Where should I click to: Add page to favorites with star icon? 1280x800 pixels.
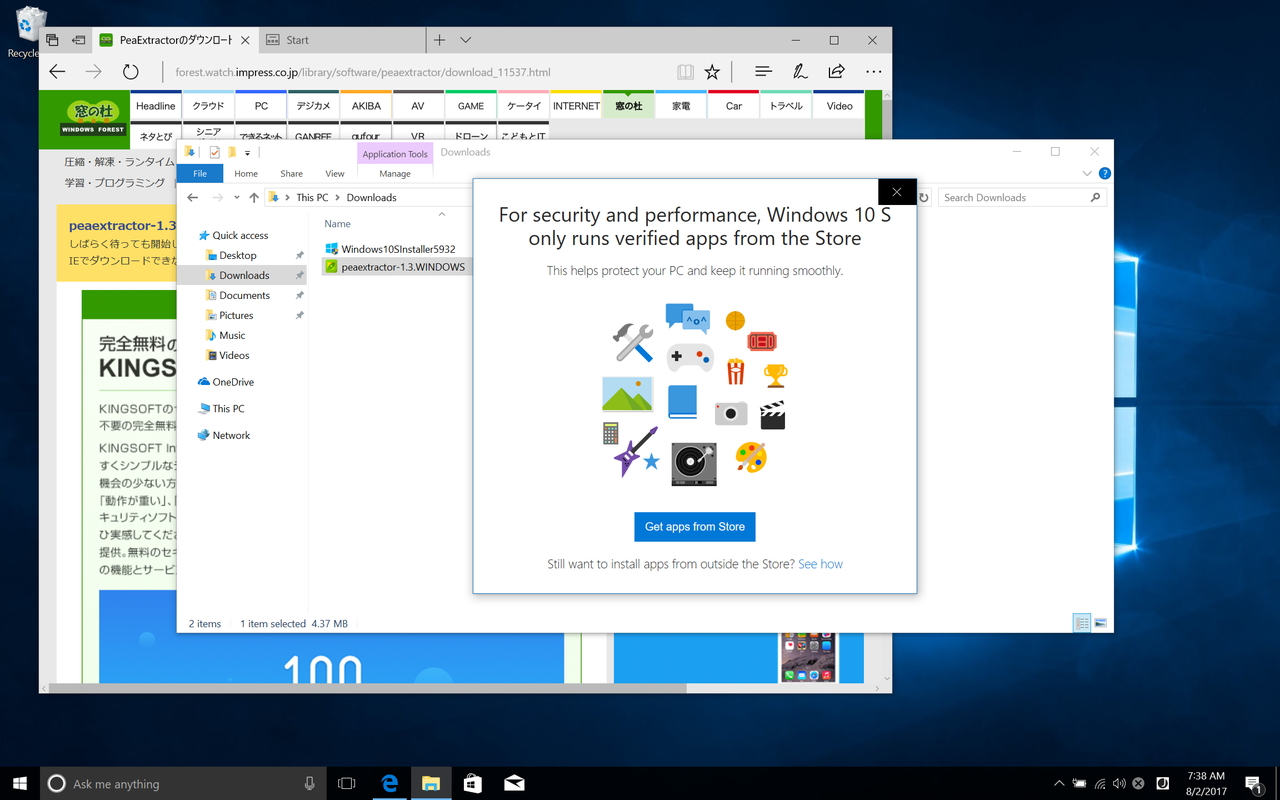[x=712, y=72]
